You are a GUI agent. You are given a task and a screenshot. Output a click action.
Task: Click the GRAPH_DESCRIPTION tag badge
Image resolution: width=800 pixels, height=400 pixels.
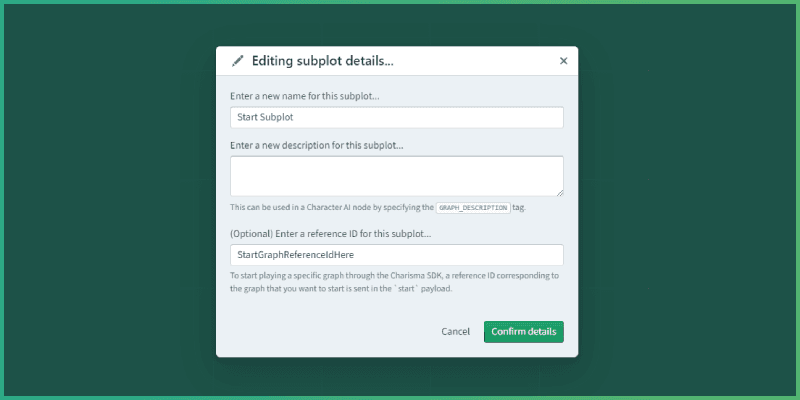[x=473, y=208]
